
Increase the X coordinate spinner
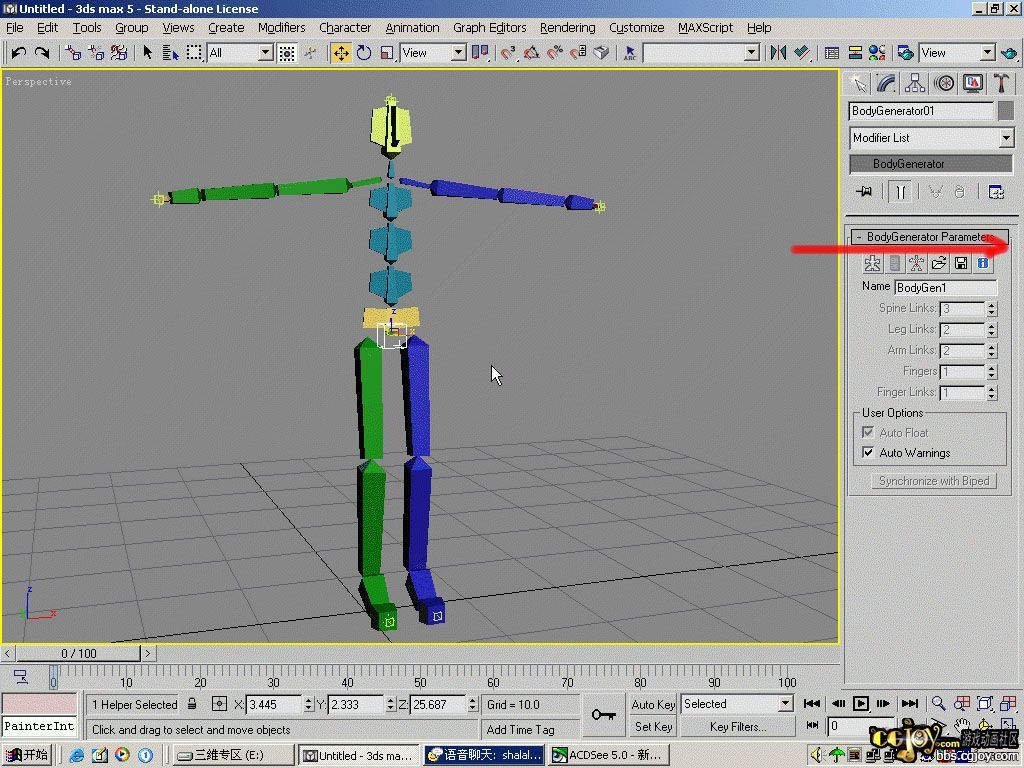308,700
